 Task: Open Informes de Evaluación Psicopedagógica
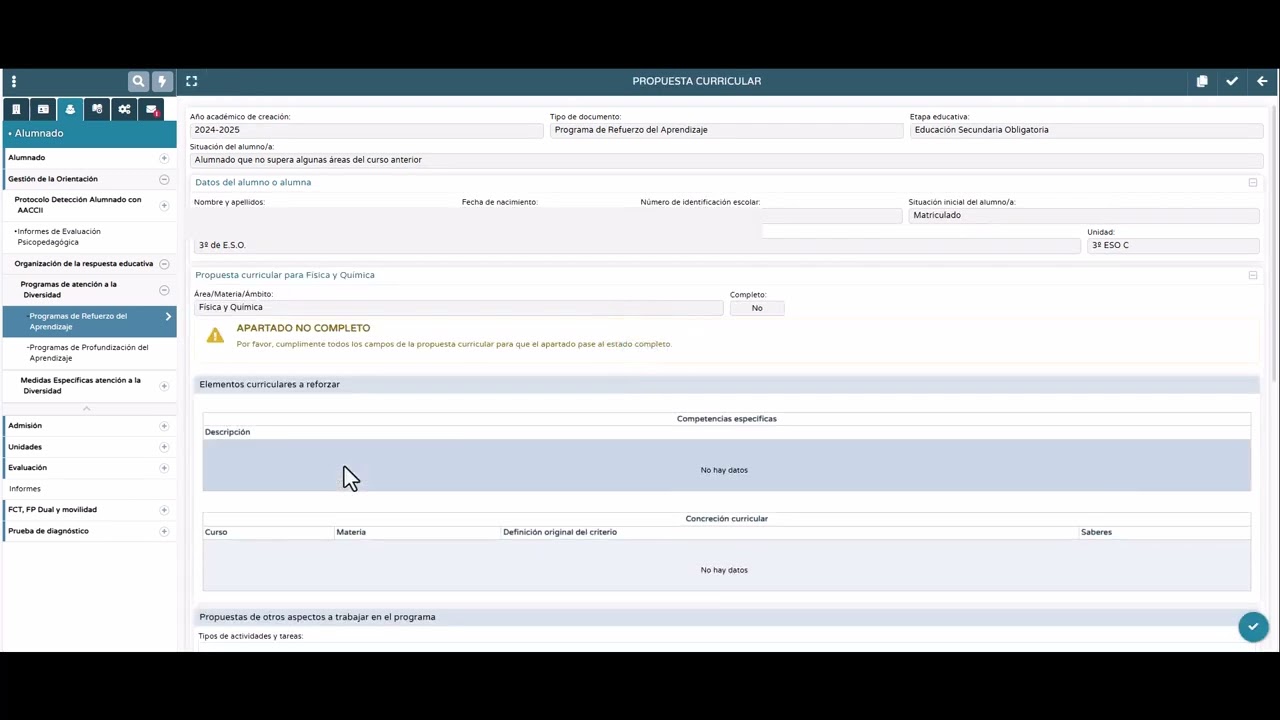tap(58, 237)
